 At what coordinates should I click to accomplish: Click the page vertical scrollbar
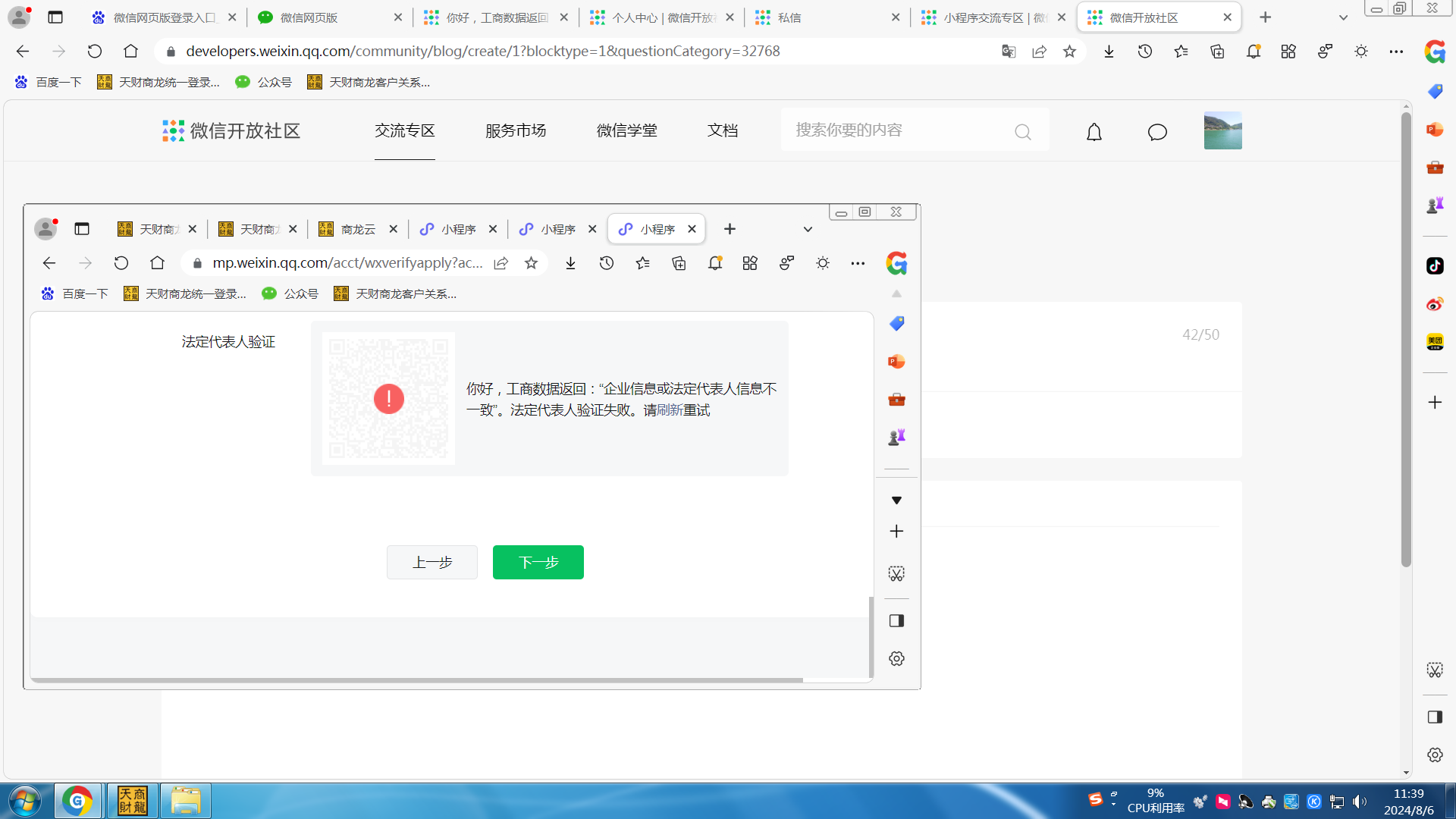pyautogui.click(x=1406, y=341)
